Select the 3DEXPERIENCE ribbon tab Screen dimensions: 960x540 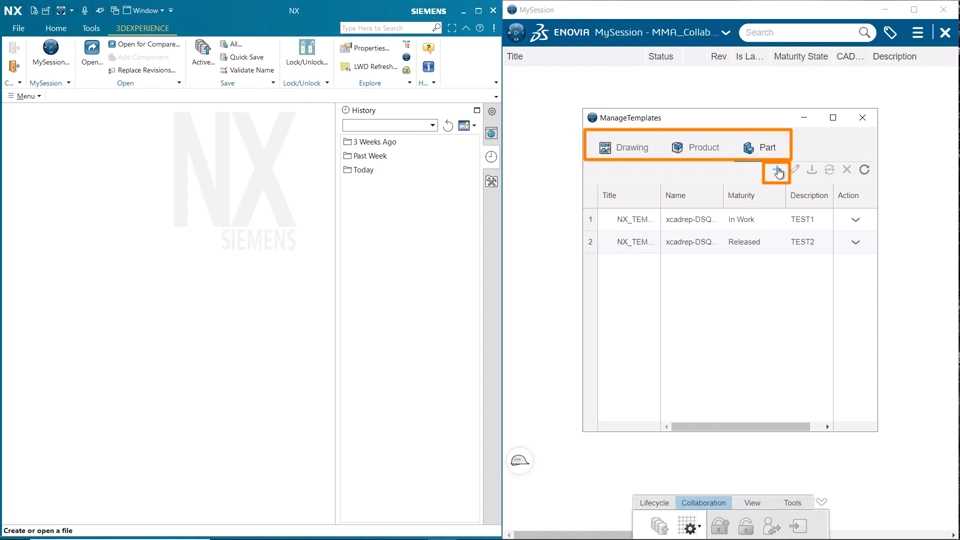click(143, 28)
